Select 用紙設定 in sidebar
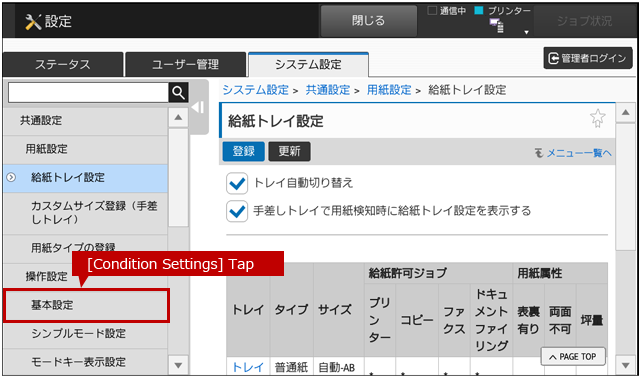This screenshot has height=376, width=640. click(x=85, y=149)
